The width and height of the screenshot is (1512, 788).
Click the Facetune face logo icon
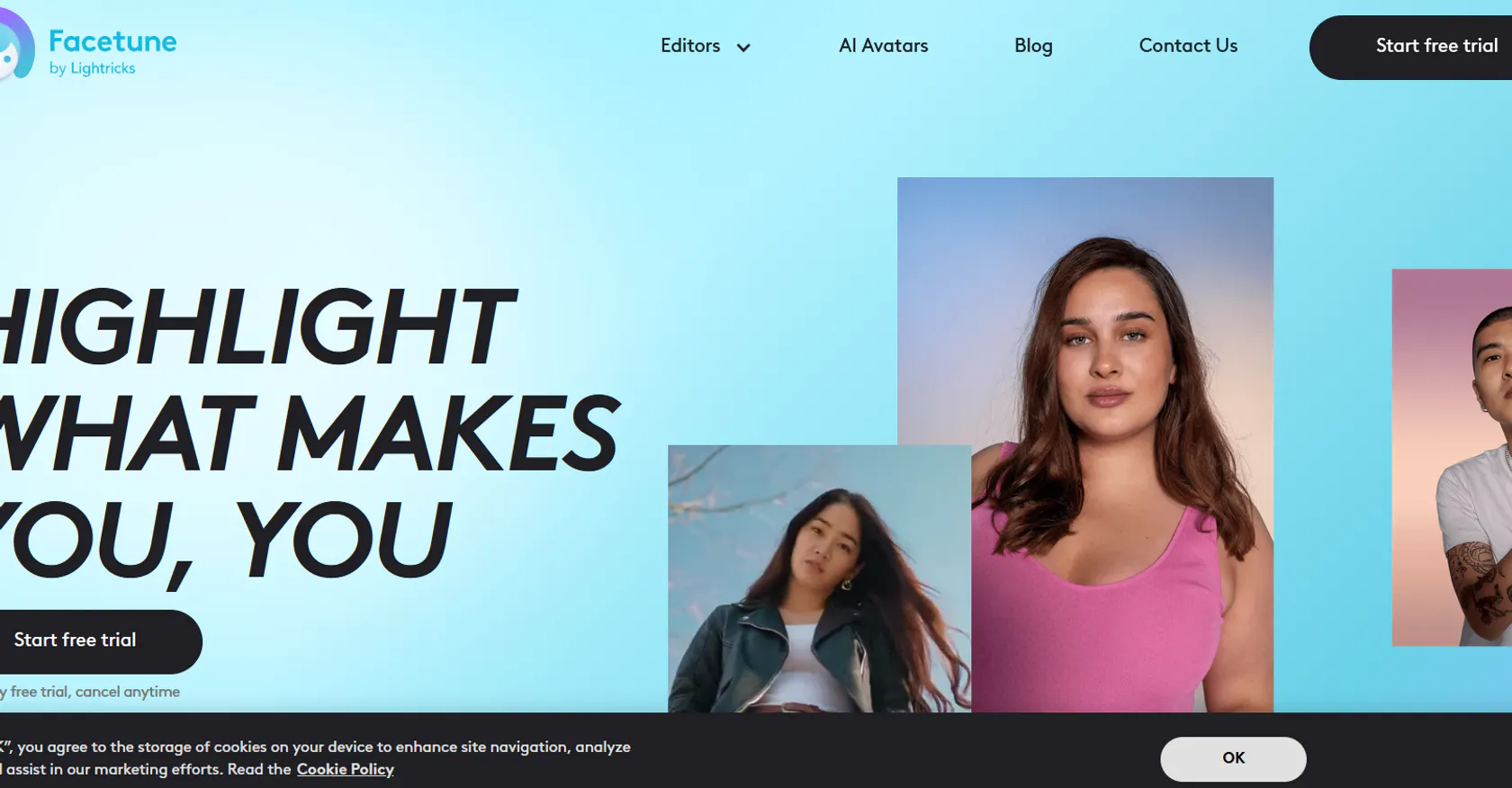coord(16,46)
